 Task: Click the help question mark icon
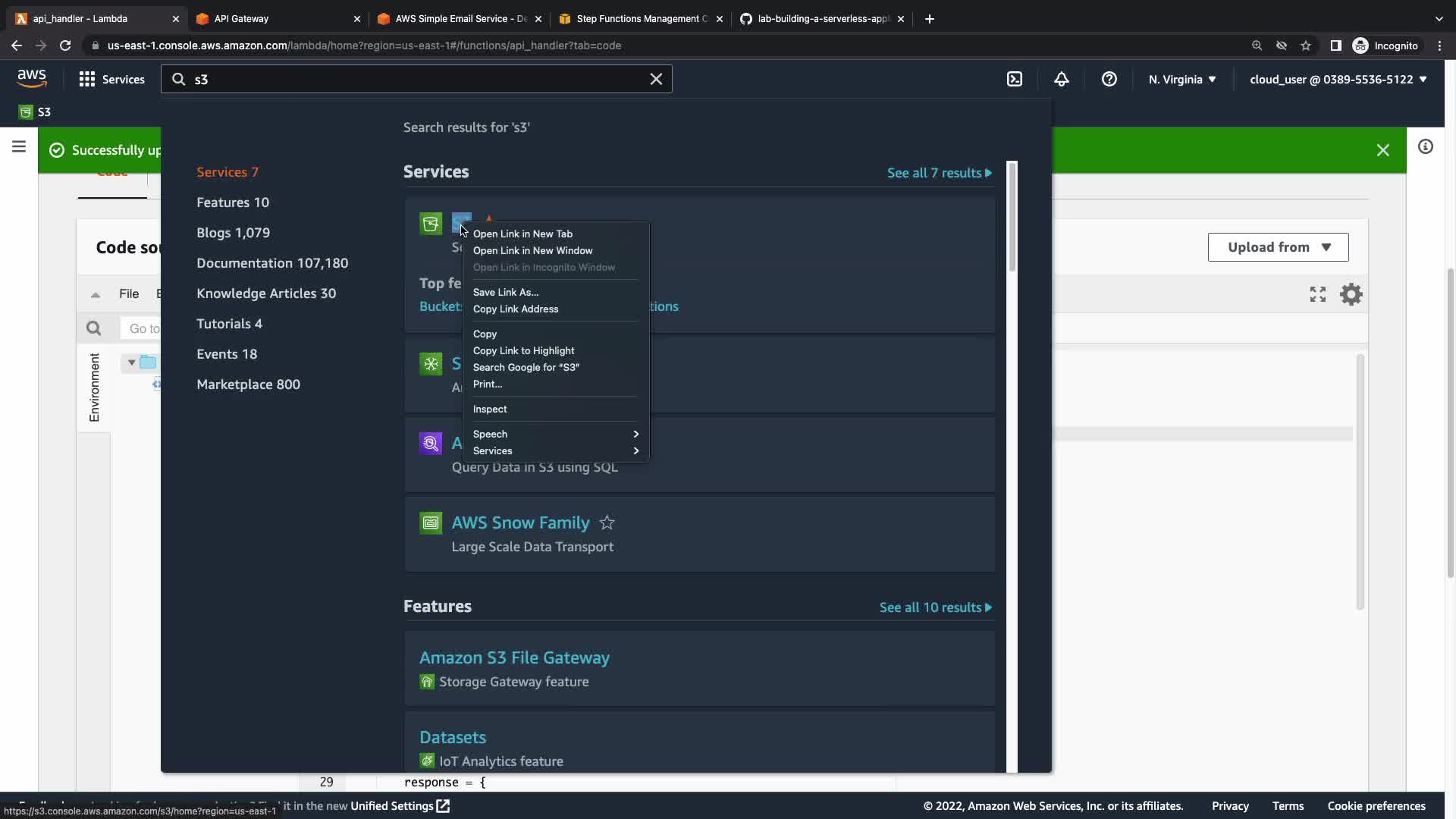(x=1109, y=79)
